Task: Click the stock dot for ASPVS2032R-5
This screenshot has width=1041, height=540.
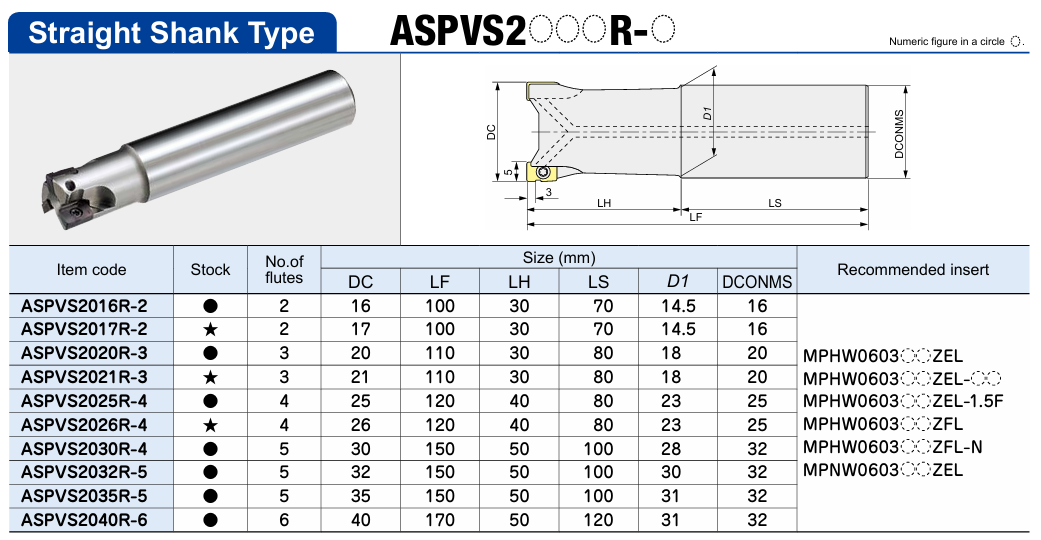Action: point(210,472)
